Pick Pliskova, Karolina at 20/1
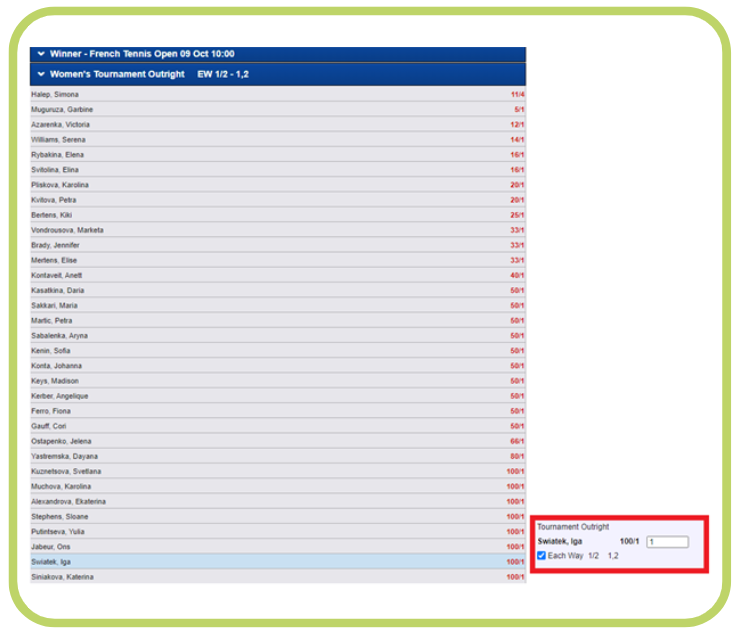The width and height of the screenshot is (741, 638). point(517,185)
